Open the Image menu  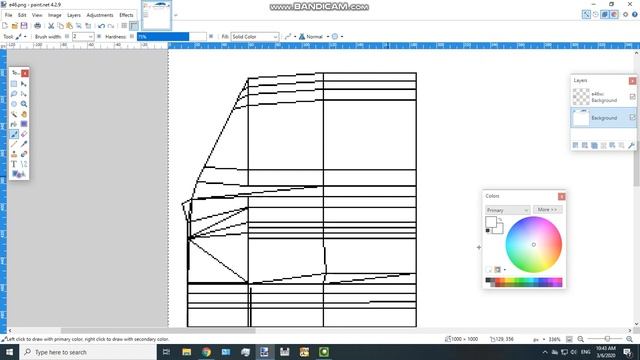coord(55,15)
